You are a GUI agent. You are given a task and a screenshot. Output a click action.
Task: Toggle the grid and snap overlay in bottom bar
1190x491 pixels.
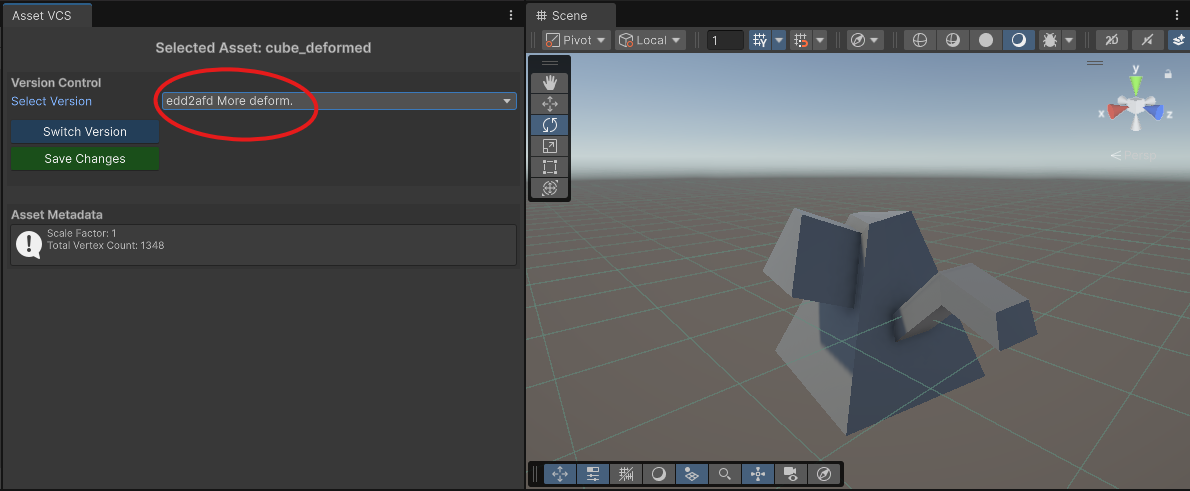tap(626, 474)
